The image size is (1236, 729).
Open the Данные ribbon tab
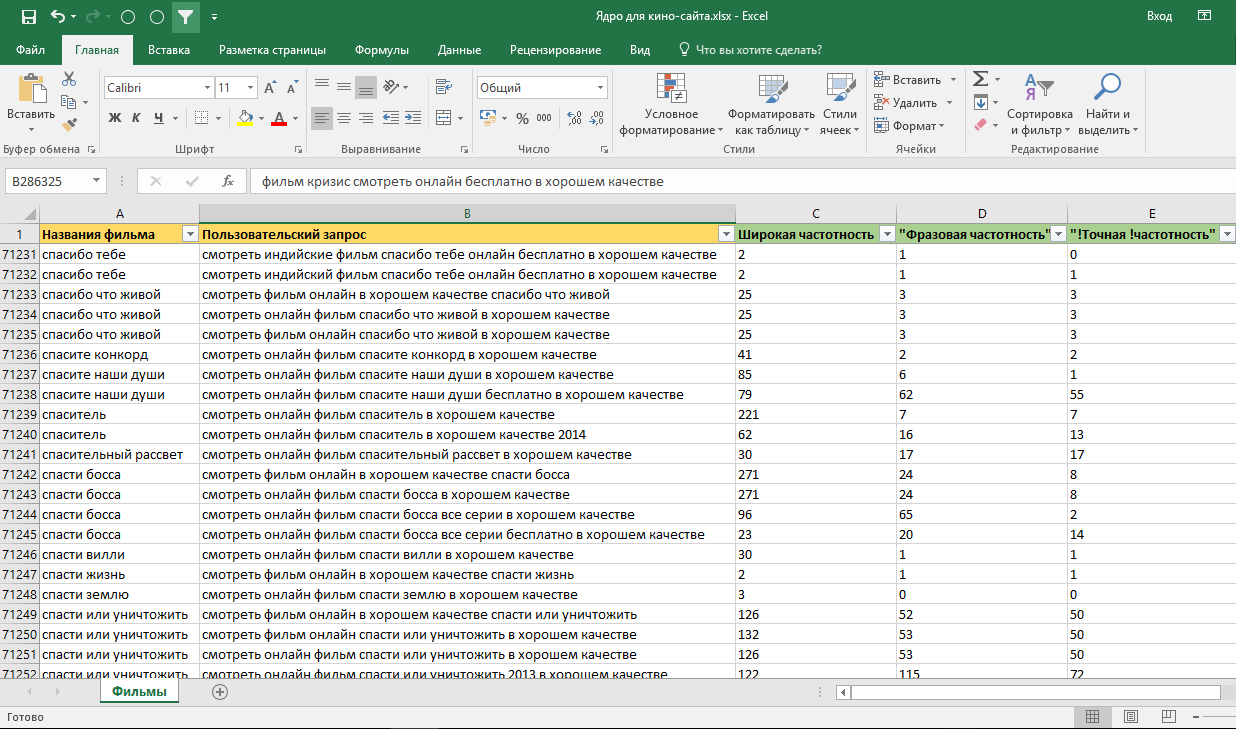click(x=459, y=50)
